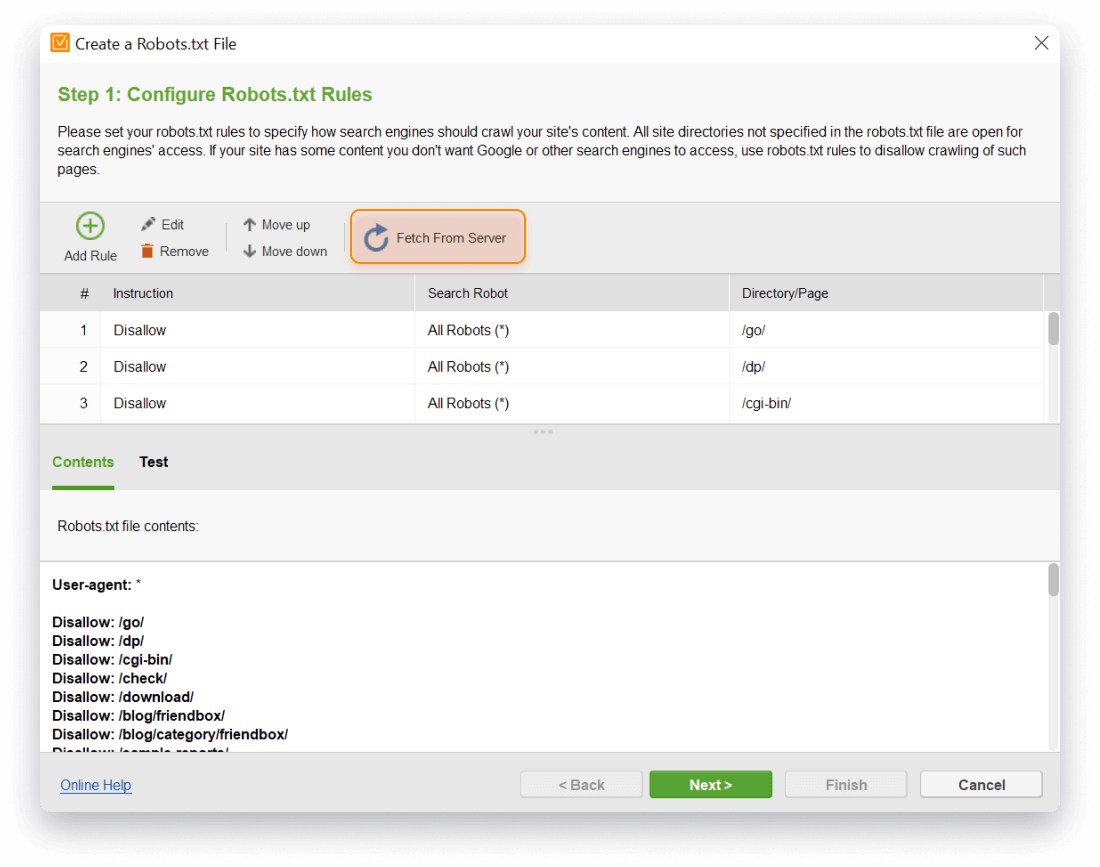Screen dimensions: 1100x867
Task: Click the Next button
Action: click(711, 784)
